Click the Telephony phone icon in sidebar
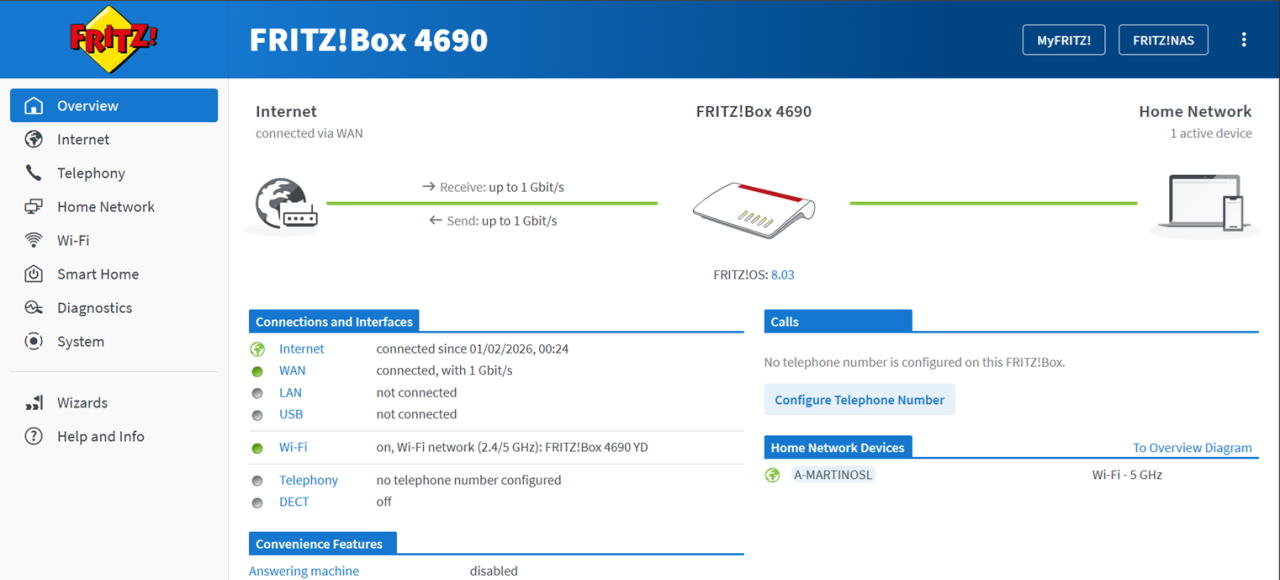1280x580 pixels. point(34,173)
